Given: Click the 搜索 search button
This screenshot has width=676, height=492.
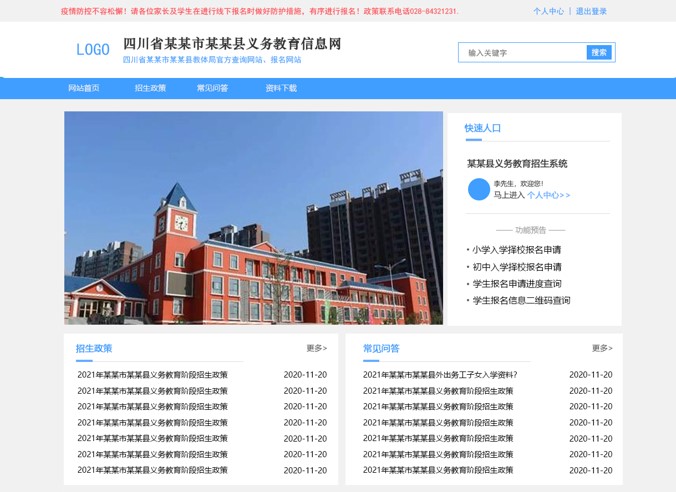Looking at the screenshot, I should 599,52.
